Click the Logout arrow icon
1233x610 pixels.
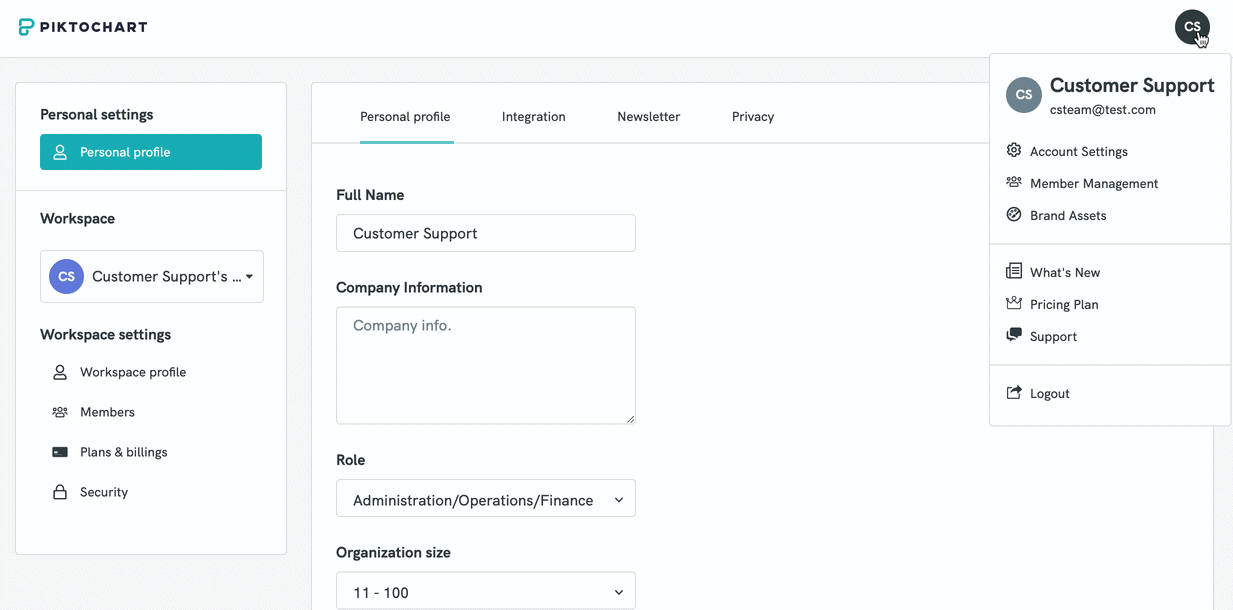[x=1014, y=393]
